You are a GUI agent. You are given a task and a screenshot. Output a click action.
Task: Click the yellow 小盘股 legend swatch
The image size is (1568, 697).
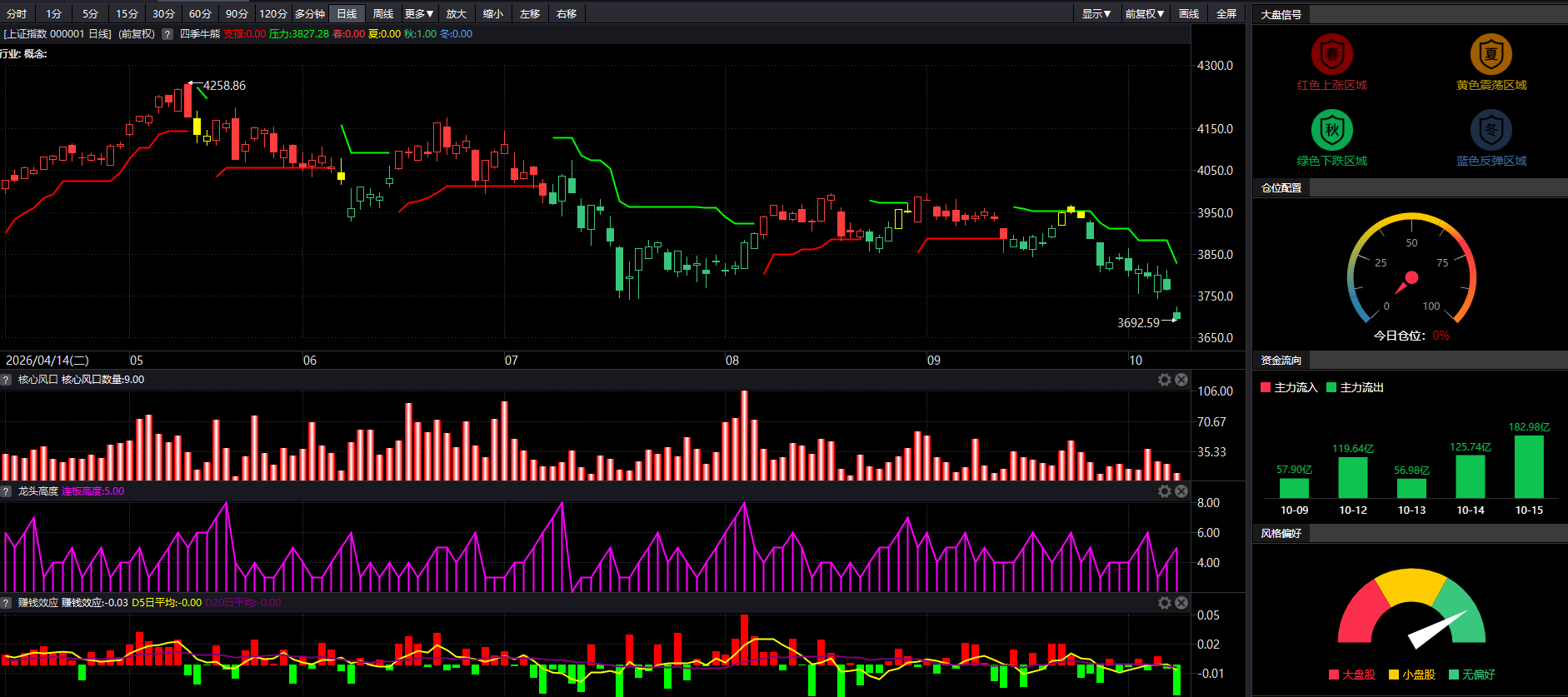pos(1394,675)
